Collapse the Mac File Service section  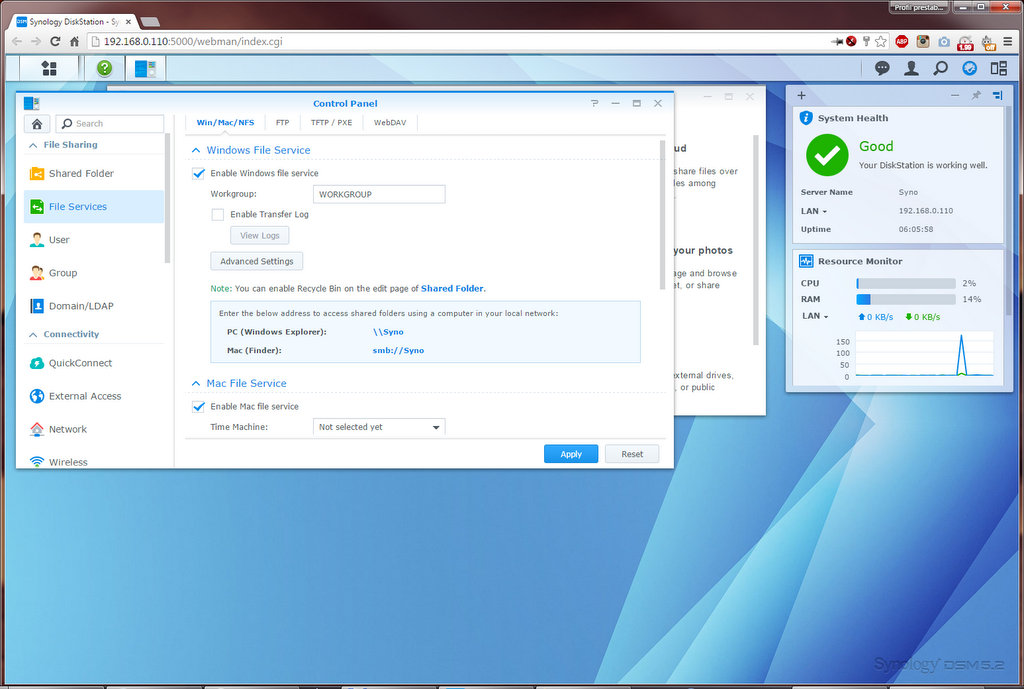[x=196, y=383]
